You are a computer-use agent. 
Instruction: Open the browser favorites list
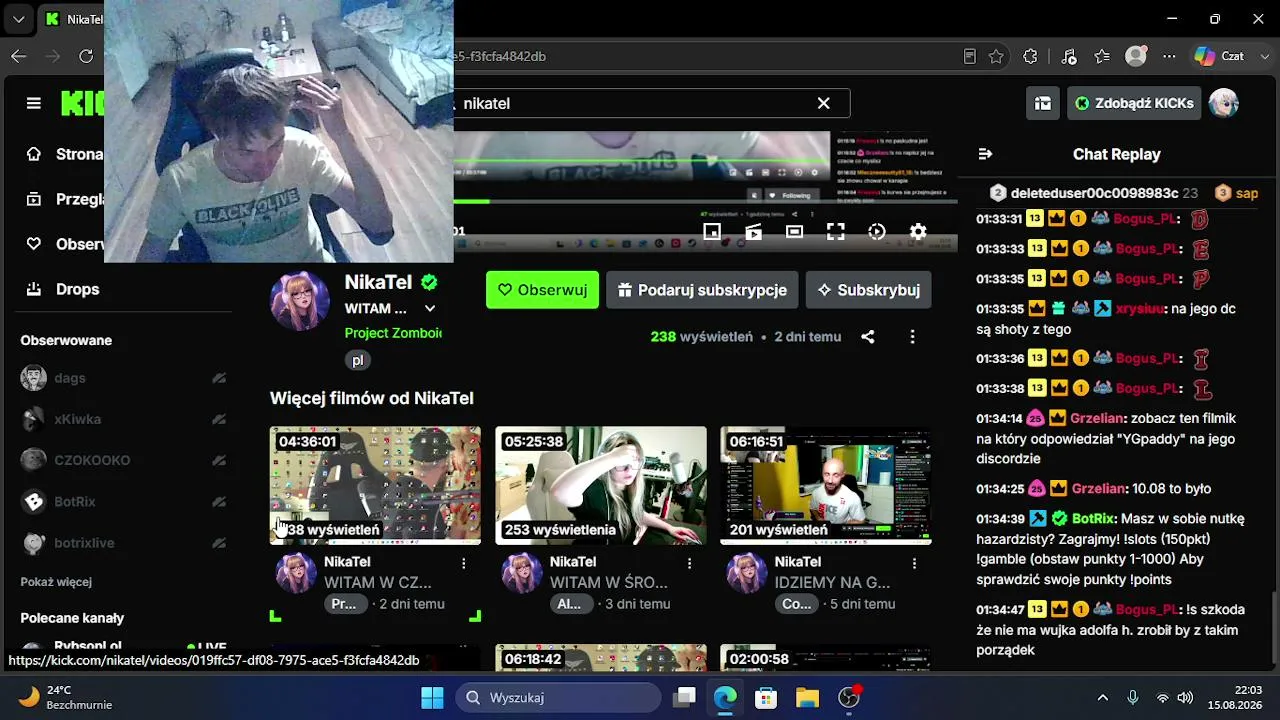point(1102,57)
